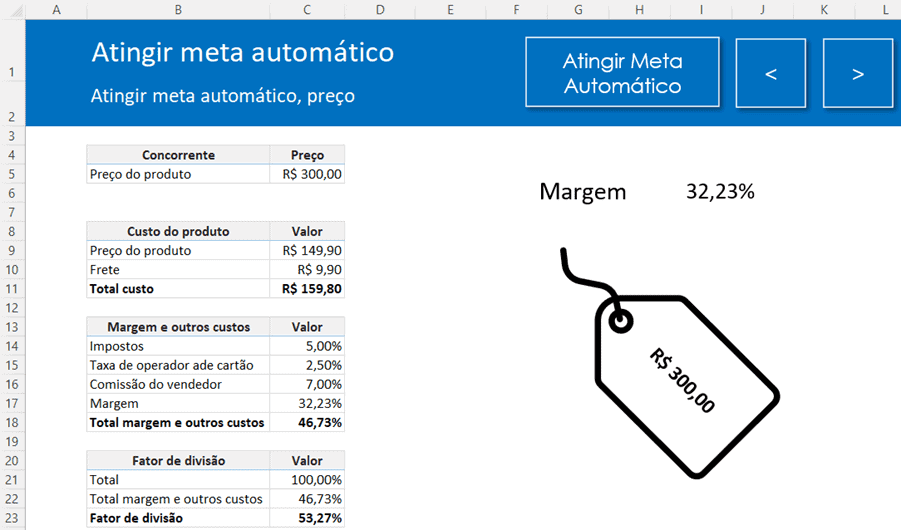Click the Total custo value cell

(x=307, y=288)
